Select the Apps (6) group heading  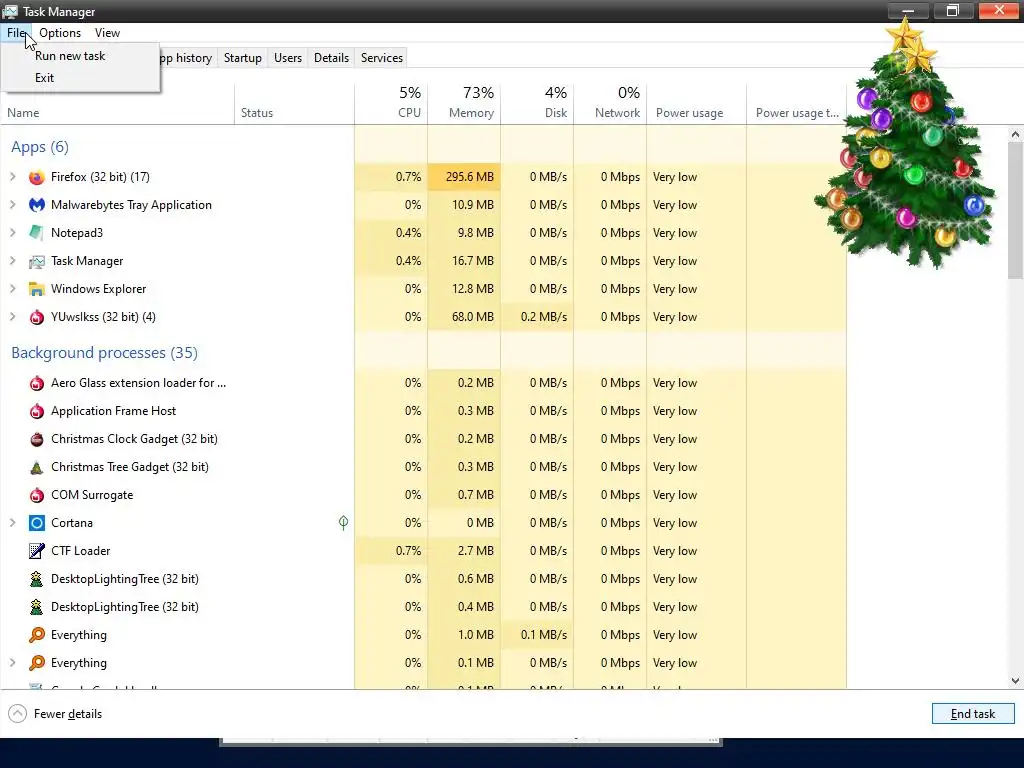(x=40, y=147)
